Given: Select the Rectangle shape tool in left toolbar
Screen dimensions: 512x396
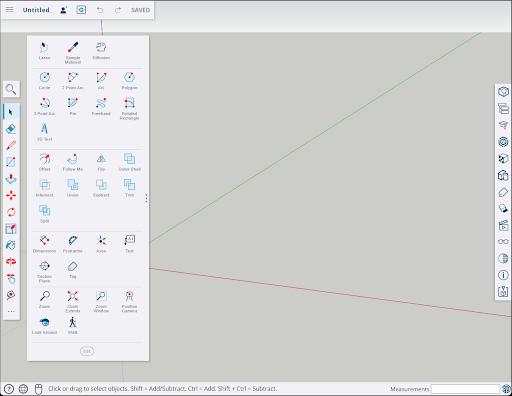Looking at the screenshot, I should [11, 162].
